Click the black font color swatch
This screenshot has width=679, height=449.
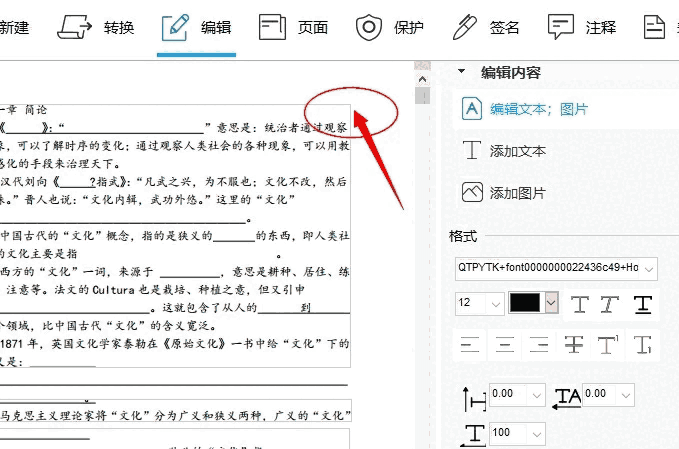525,303
